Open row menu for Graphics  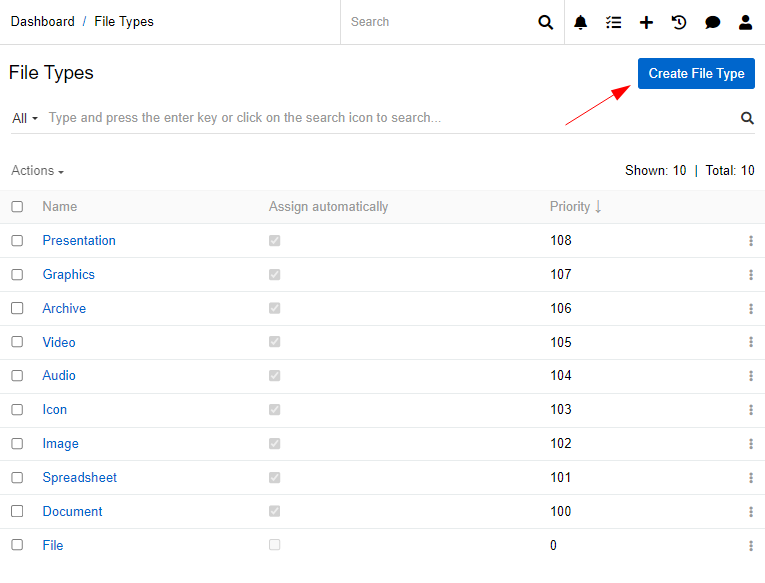click(x=751, y=275)
